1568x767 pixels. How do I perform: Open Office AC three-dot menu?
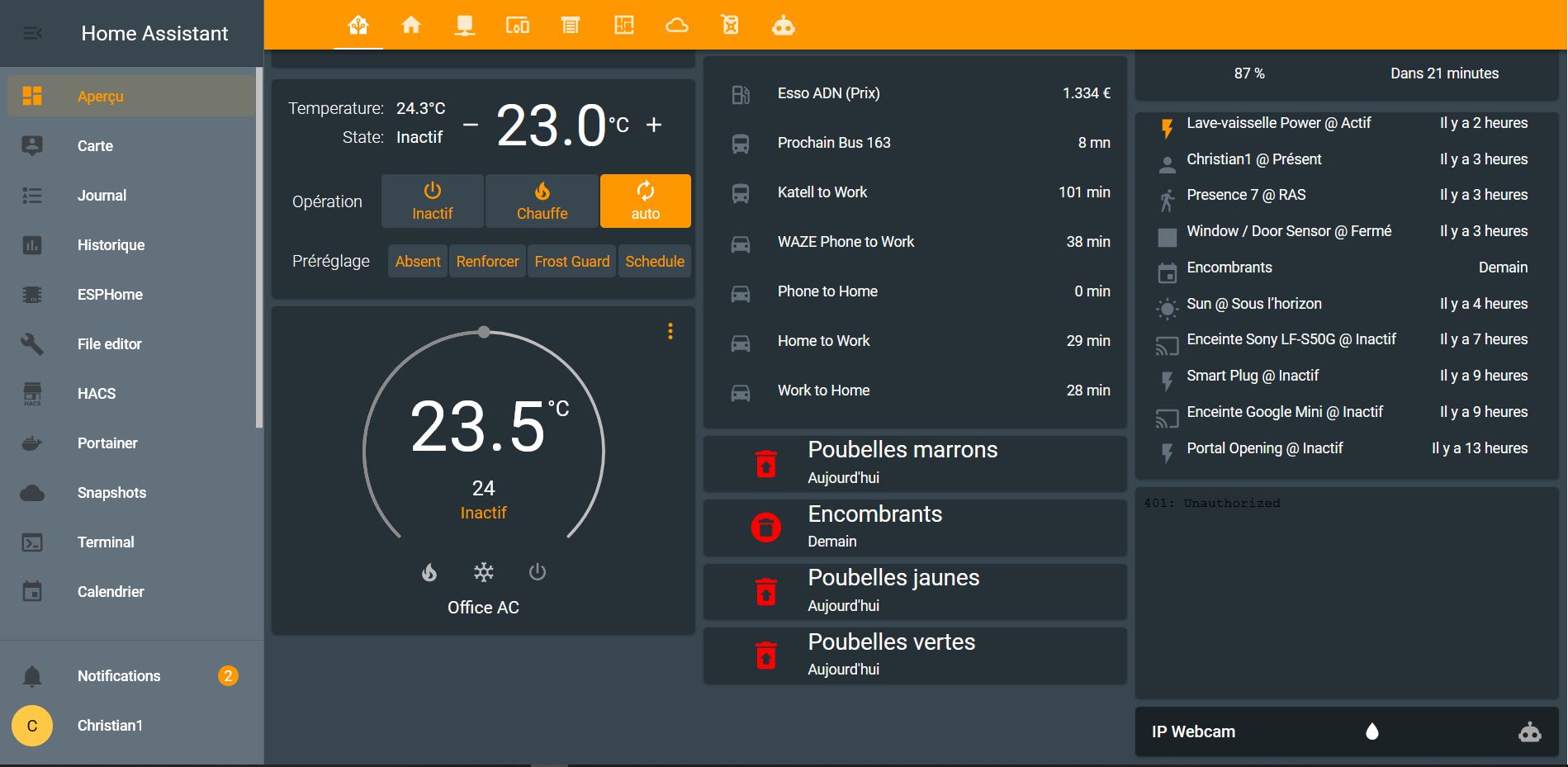point(670,331)
